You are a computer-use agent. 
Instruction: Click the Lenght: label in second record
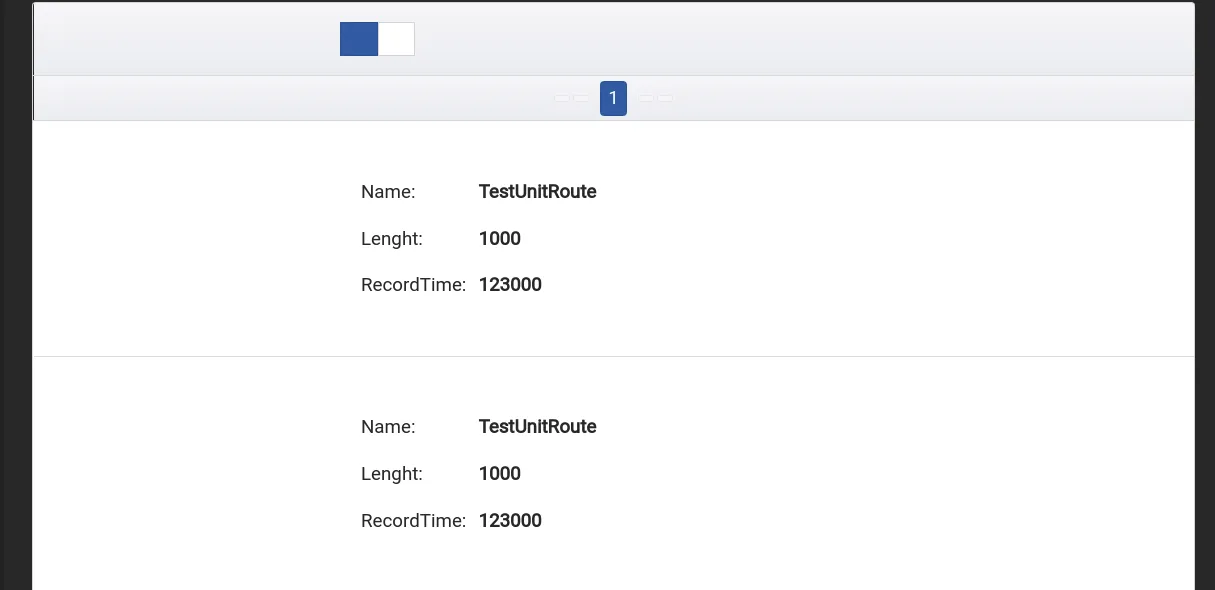pyautogui.click(x=391, y=473)
